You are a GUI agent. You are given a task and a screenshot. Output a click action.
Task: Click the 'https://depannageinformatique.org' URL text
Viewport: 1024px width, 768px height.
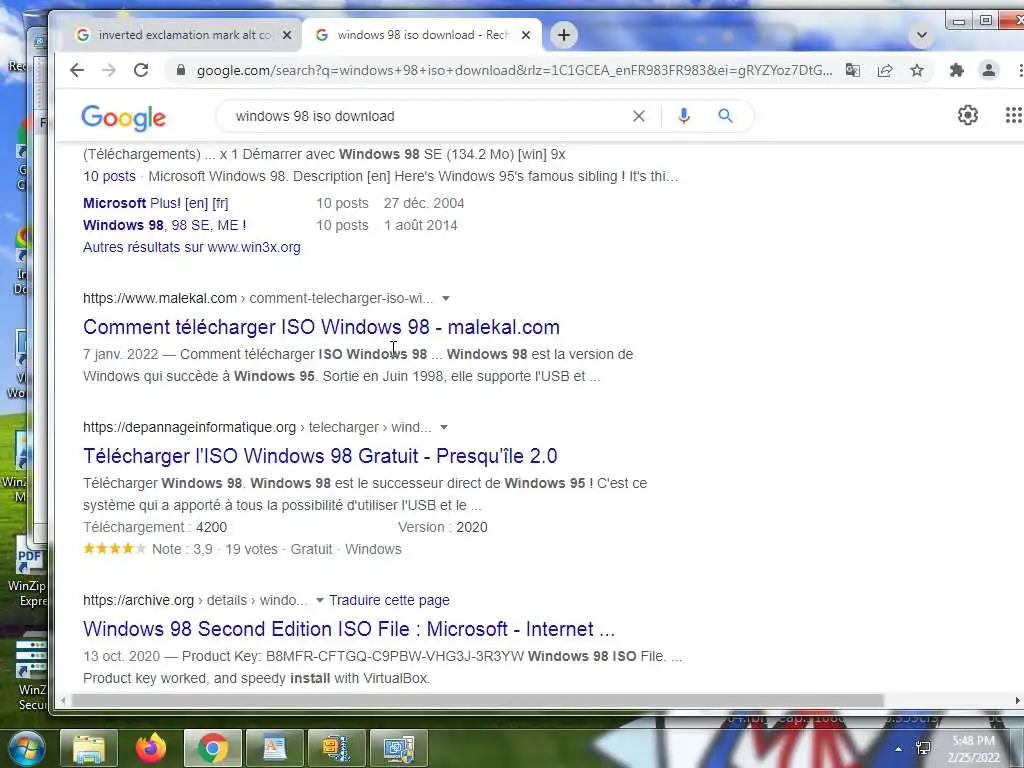[x=189, y=428]
